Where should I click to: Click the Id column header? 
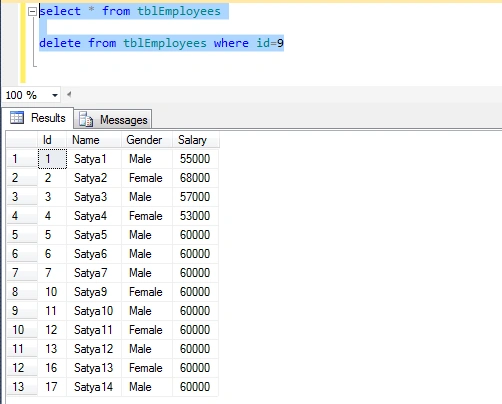52,140
